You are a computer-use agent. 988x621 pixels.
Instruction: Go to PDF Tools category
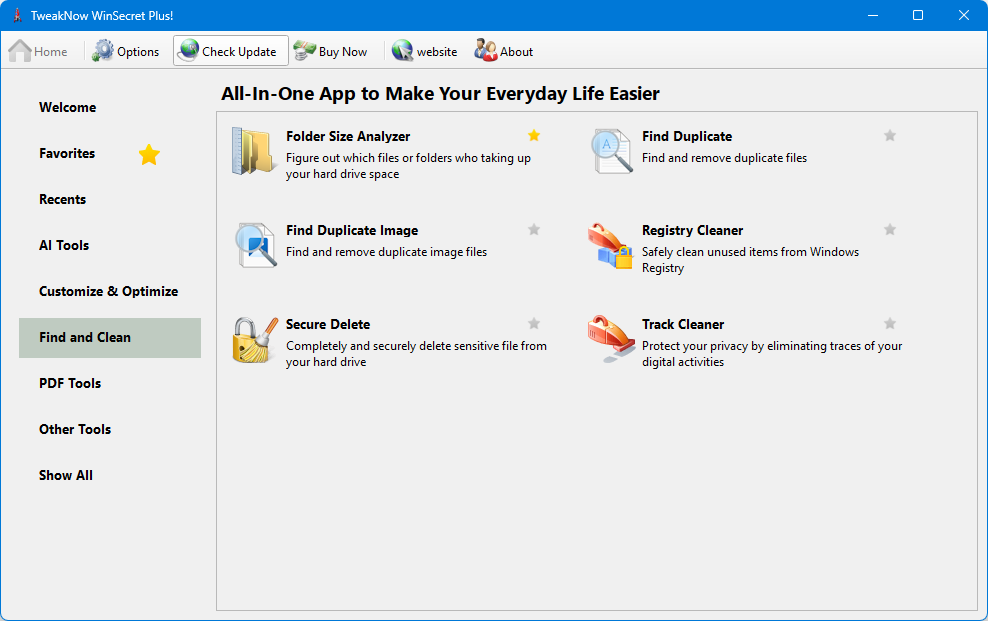70,383
